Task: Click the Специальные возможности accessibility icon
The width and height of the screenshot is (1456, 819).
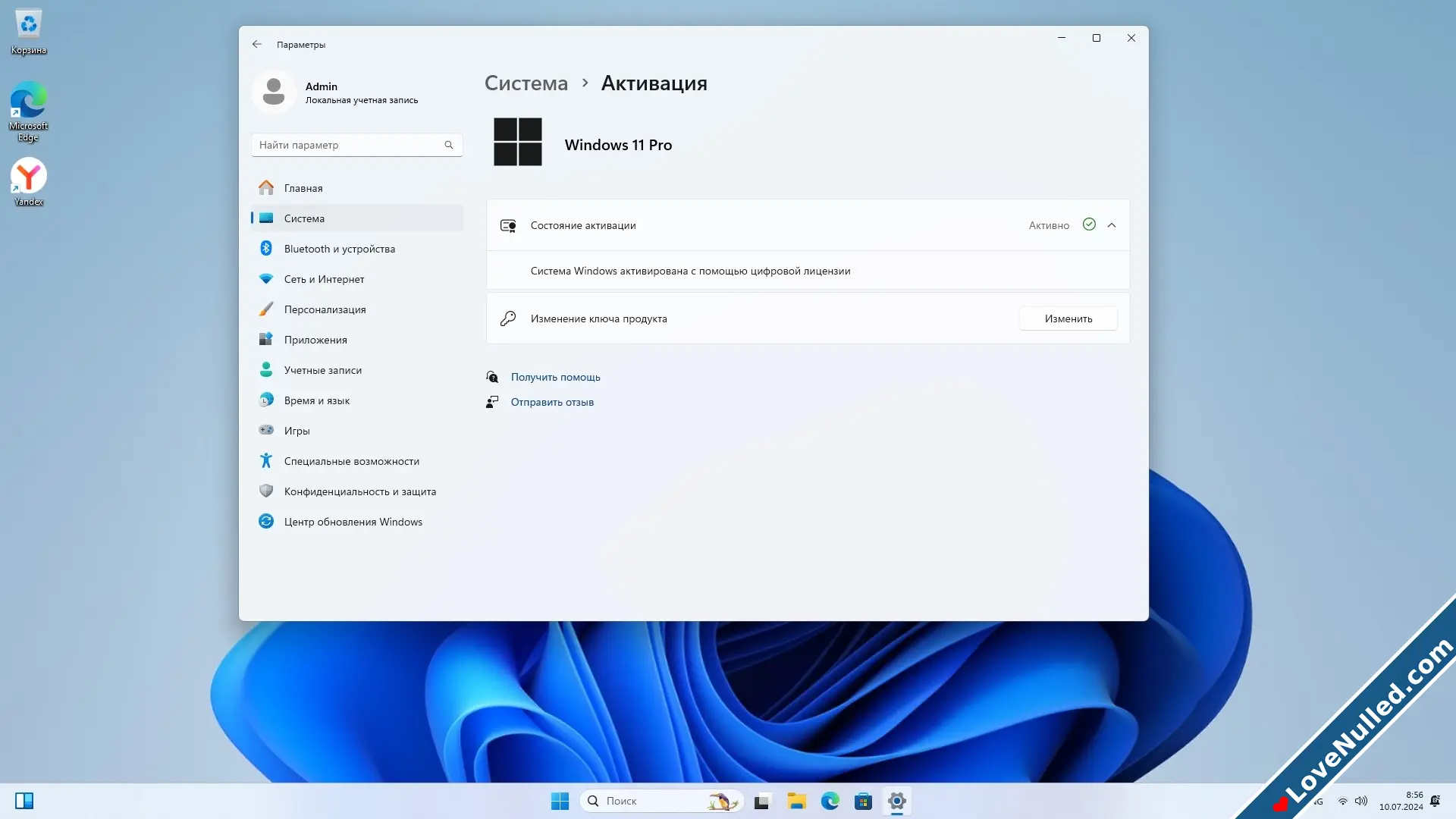Action: [266, 460]
